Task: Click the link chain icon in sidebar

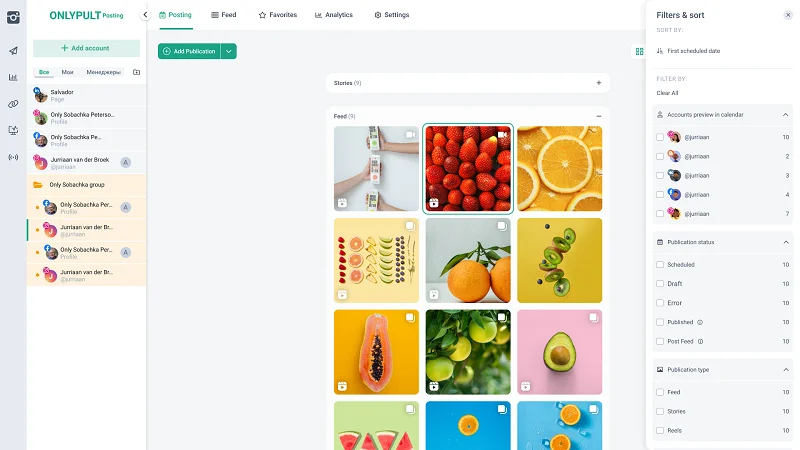Action: [13, 104]
